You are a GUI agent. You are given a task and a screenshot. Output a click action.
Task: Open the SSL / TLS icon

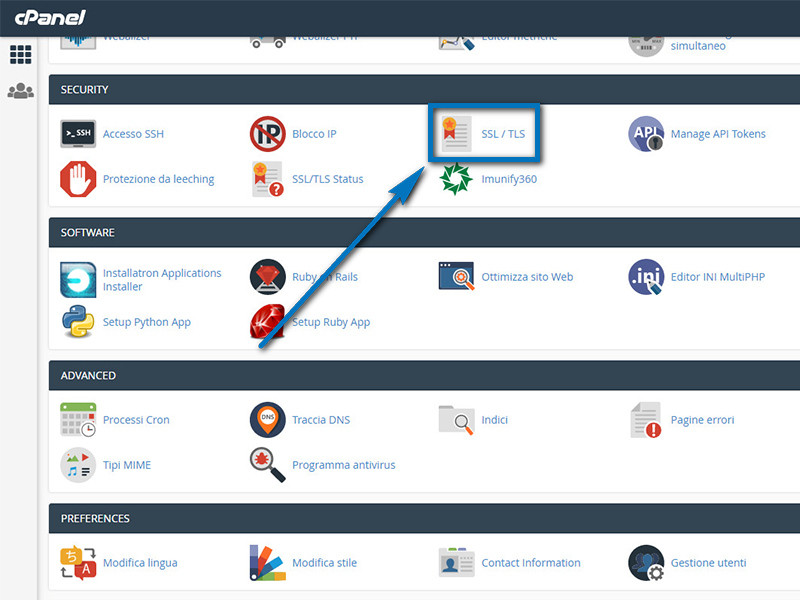point(457,134)
